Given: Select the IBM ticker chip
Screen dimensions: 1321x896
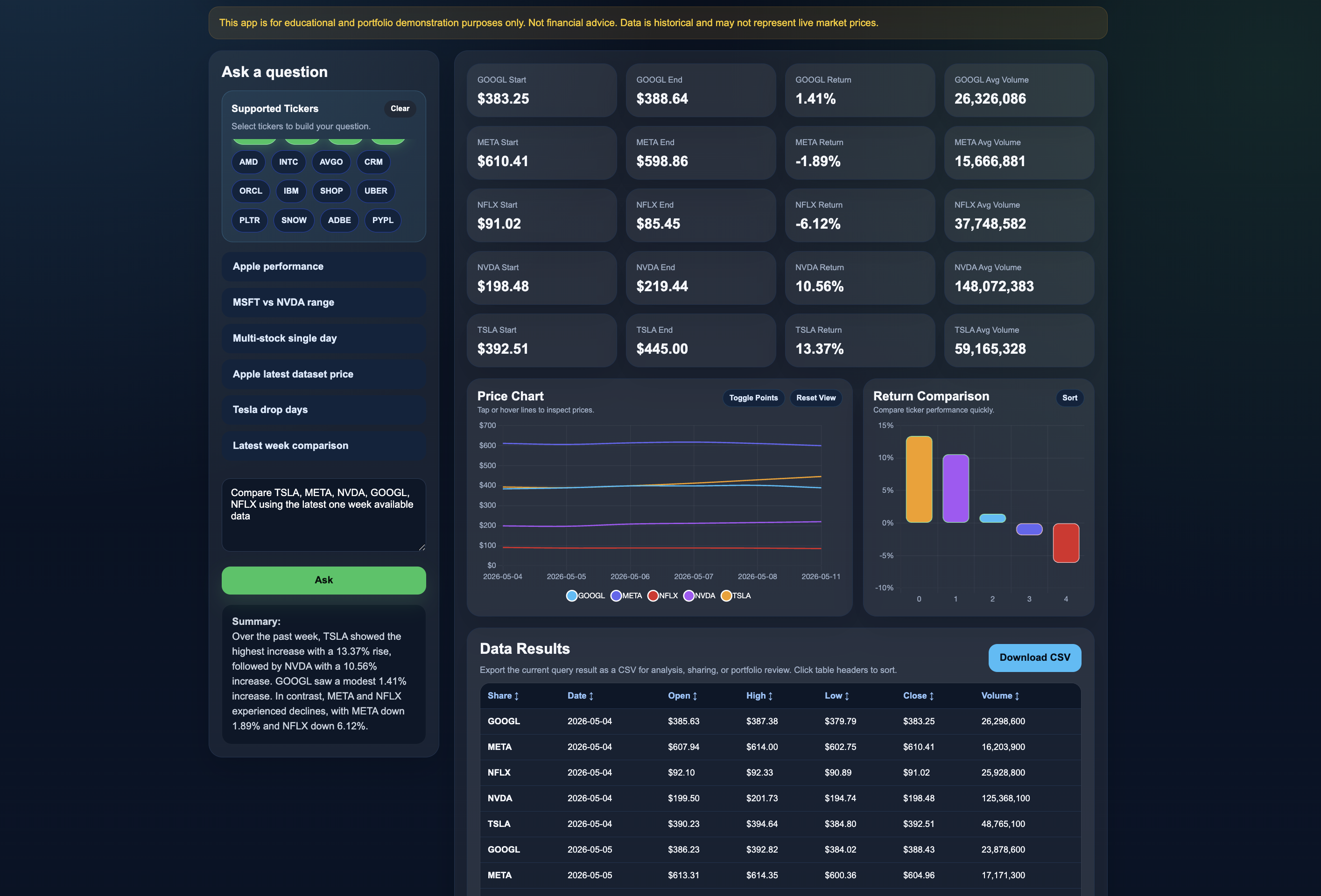Looking at the screenshot, I should (x=291, y=191).
